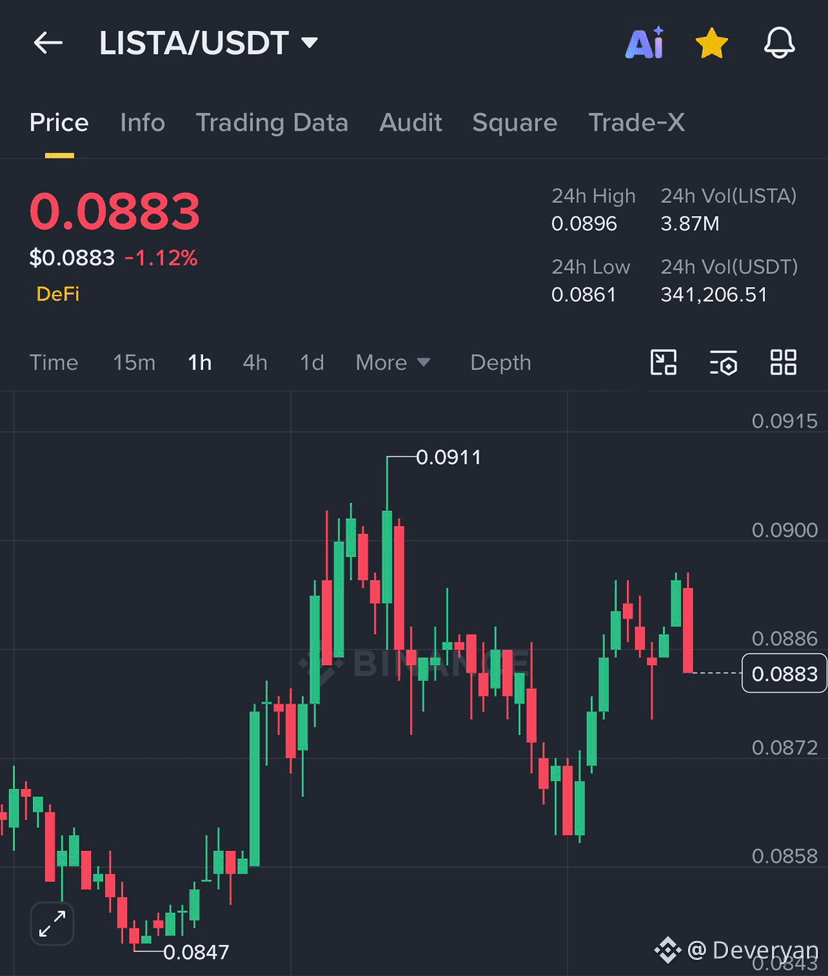Expand the More intervals dropdown

393,362
